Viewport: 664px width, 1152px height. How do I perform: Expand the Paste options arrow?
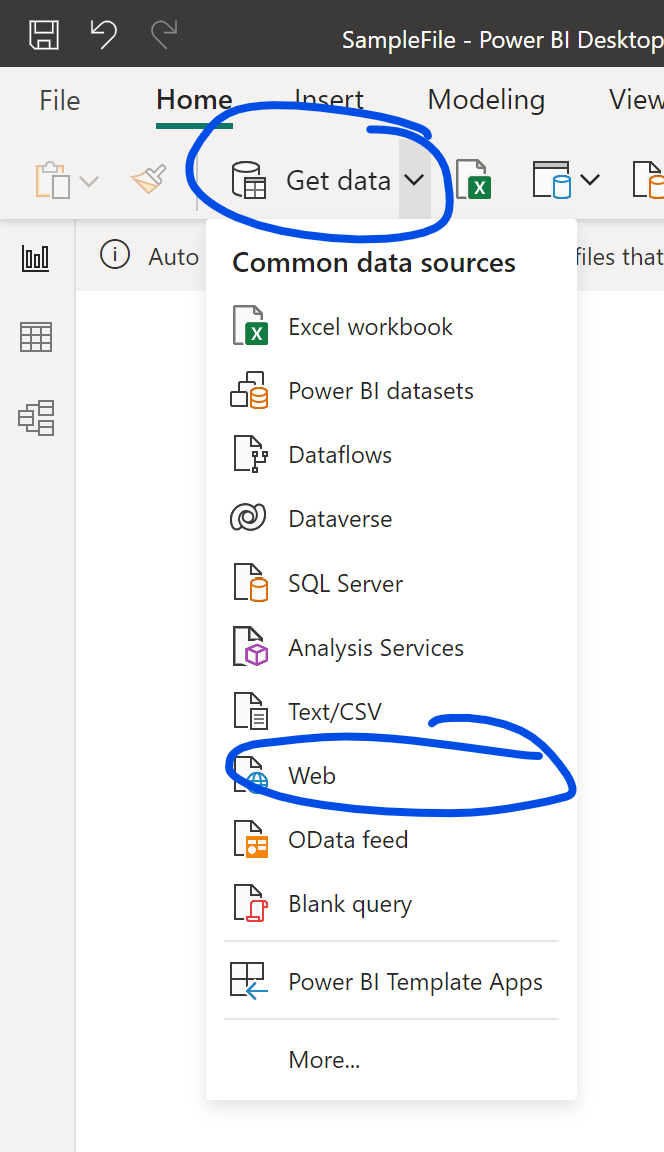click(88, 181)
